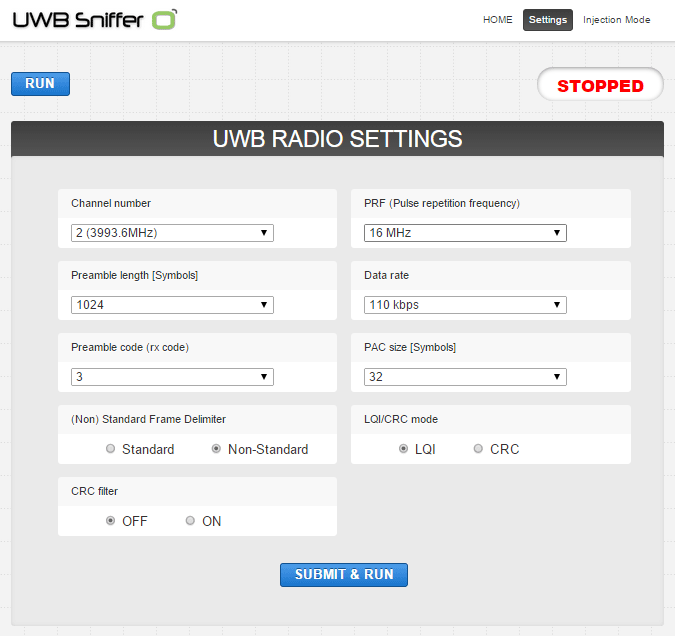Open the Settings tab
Screen dimensions: 675x636
click(x=548, y=20)
